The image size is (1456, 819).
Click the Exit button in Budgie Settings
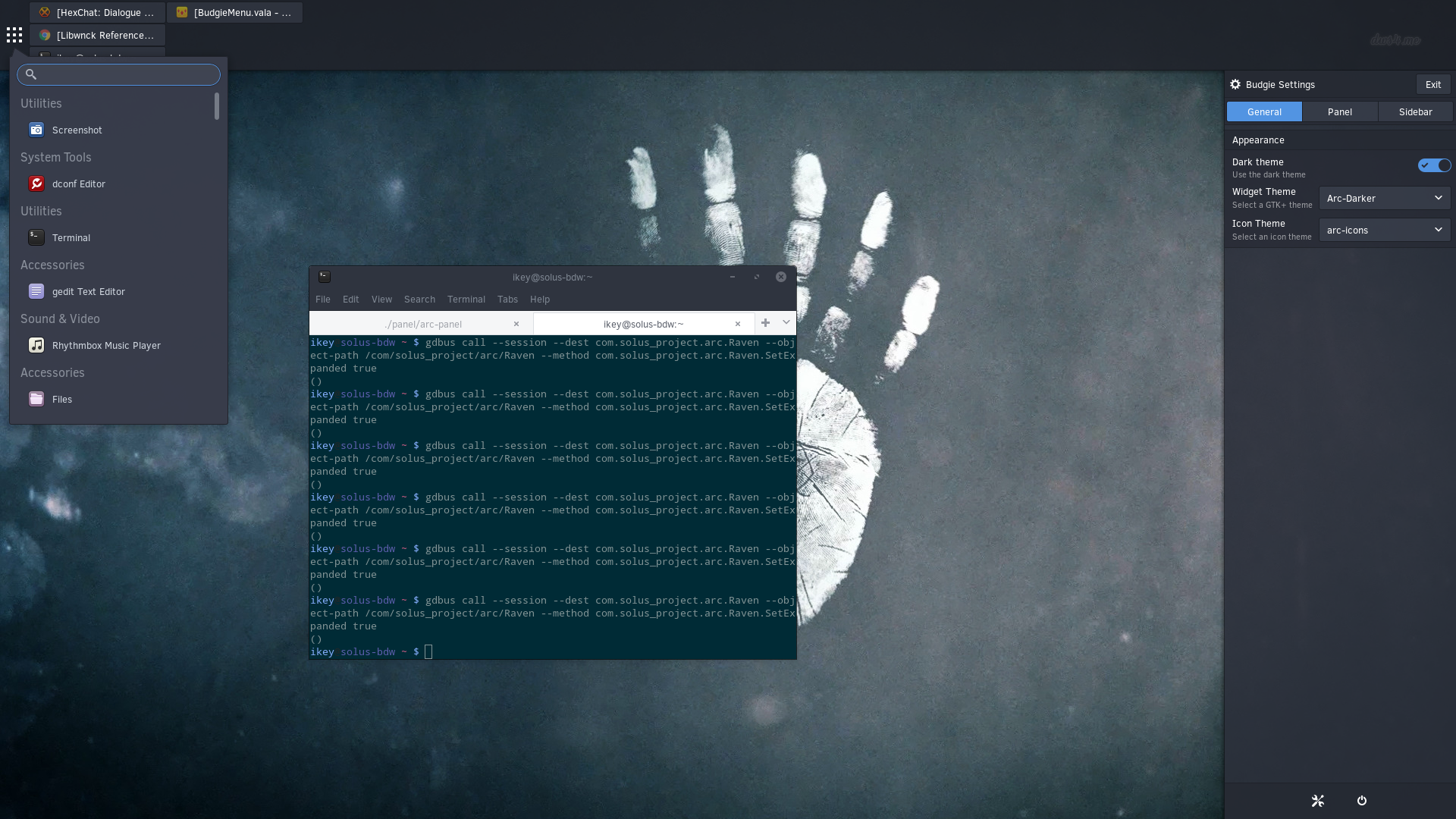pyautogui.click(x=1433, y=84)
